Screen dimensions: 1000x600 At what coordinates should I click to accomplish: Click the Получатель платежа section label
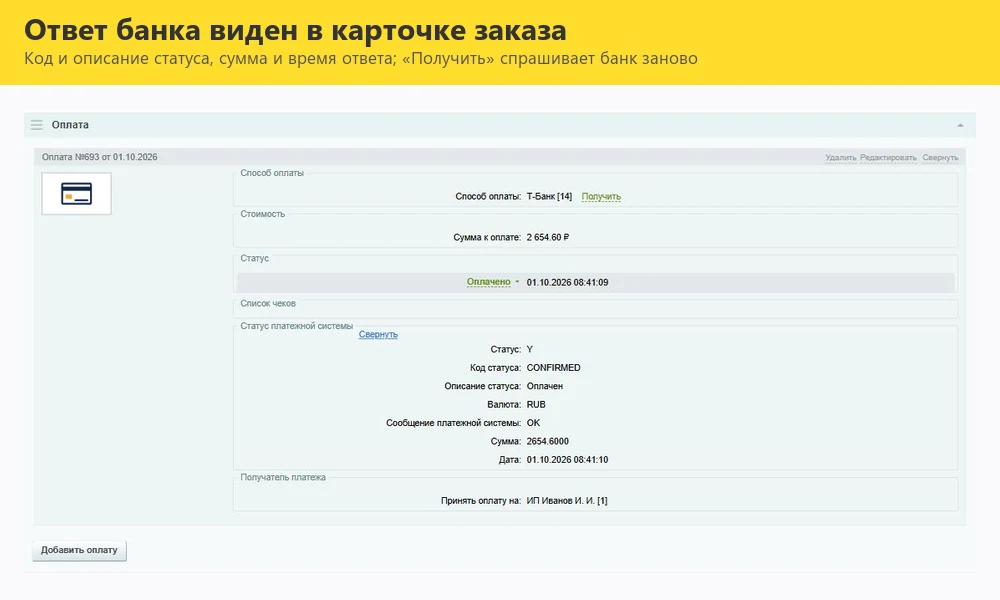click(x=283, y=477)
